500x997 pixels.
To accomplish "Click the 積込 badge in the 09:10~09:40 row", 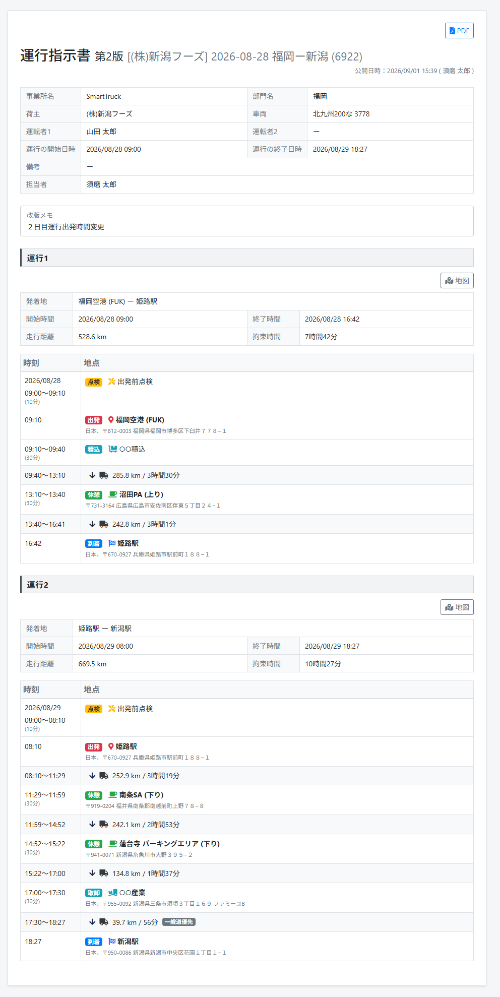I will [94, 450].
